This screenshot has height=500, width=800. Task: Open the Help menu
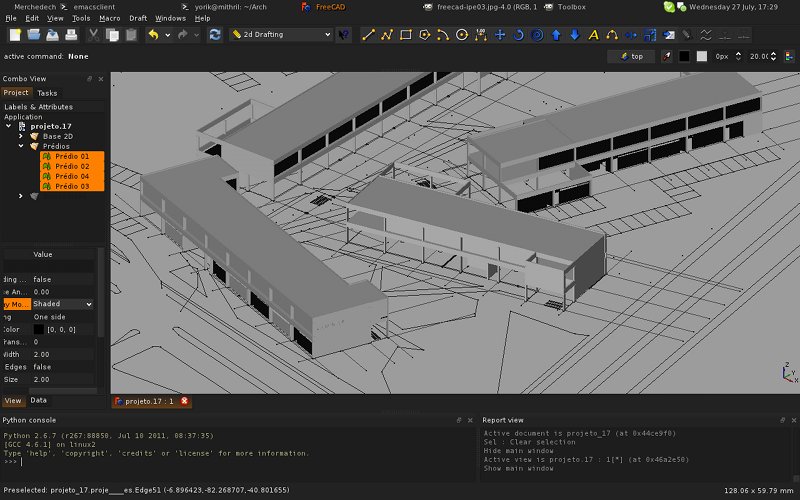tap(203, 18)
